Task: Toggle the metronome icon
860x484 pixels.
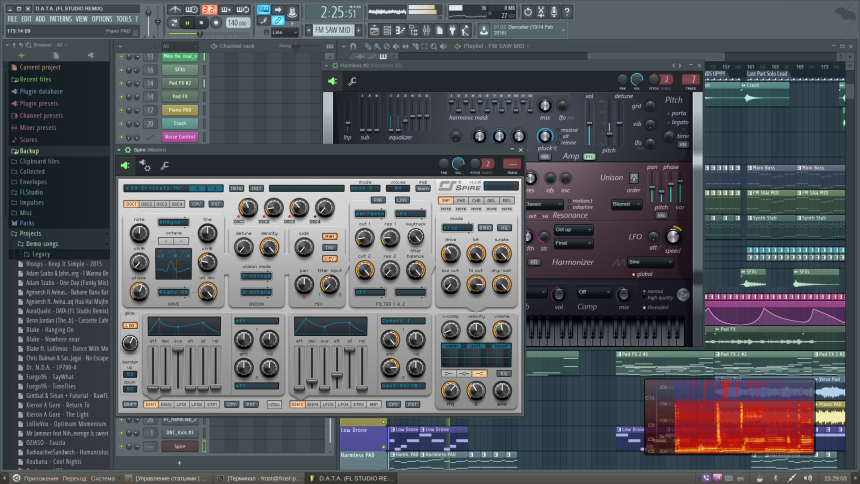Action: (174, 10)
